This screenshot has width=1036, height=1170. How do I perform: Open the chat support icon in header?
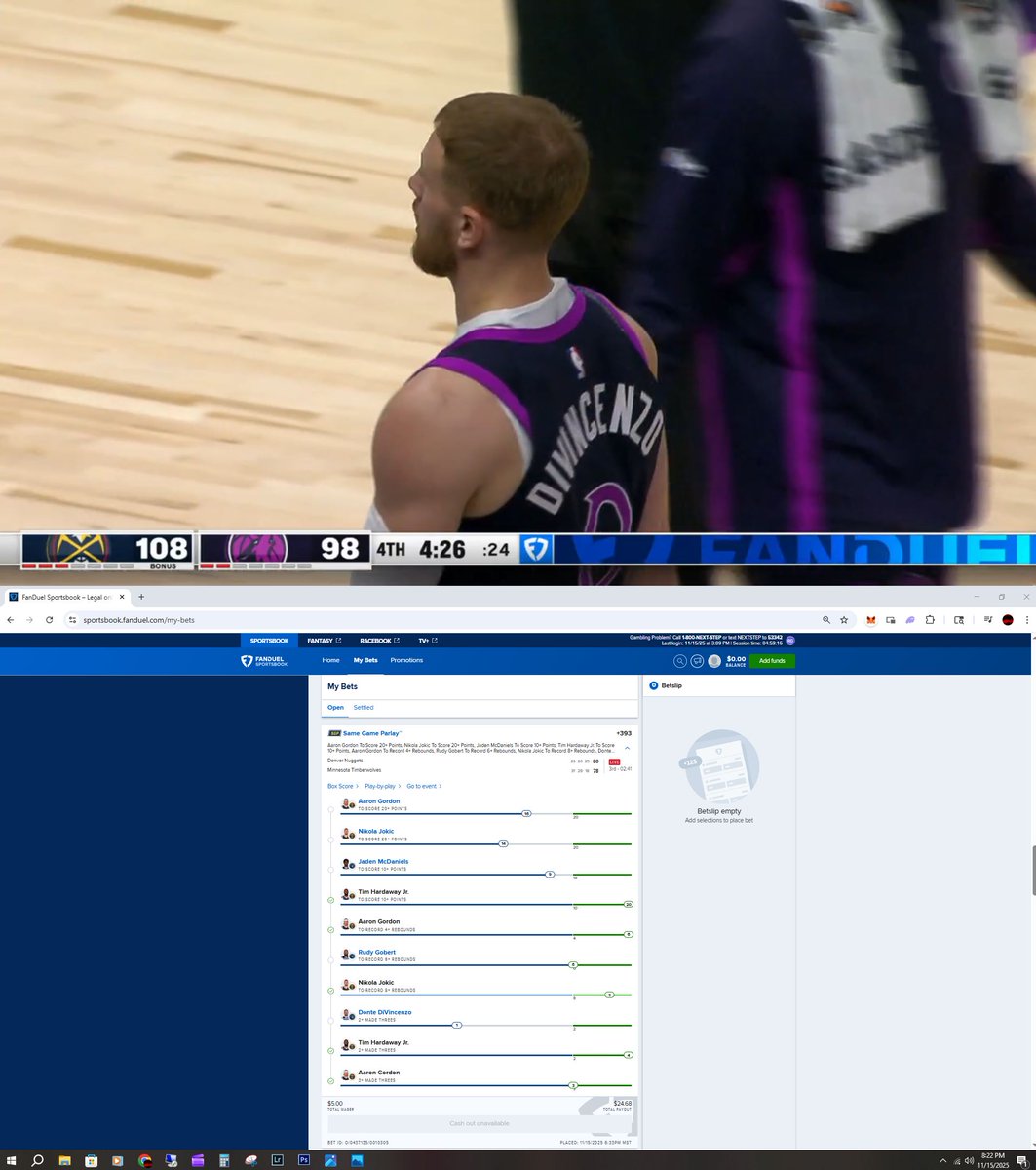click(697, 661)
